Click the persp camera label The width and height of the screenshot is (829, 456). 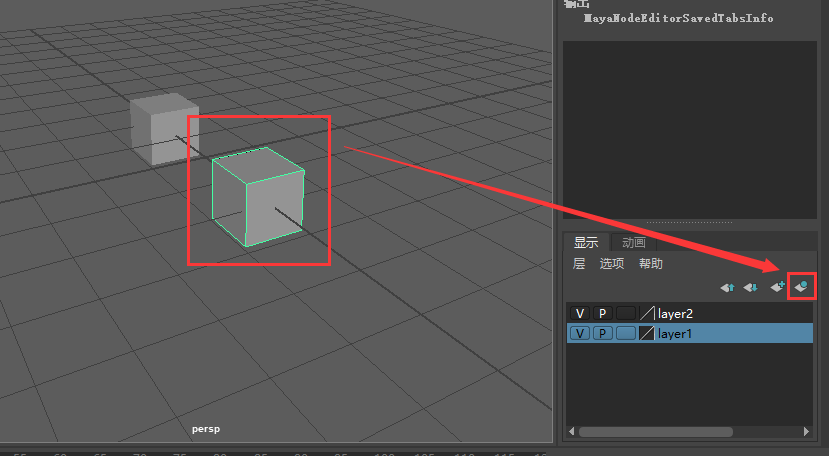point(206,429)
